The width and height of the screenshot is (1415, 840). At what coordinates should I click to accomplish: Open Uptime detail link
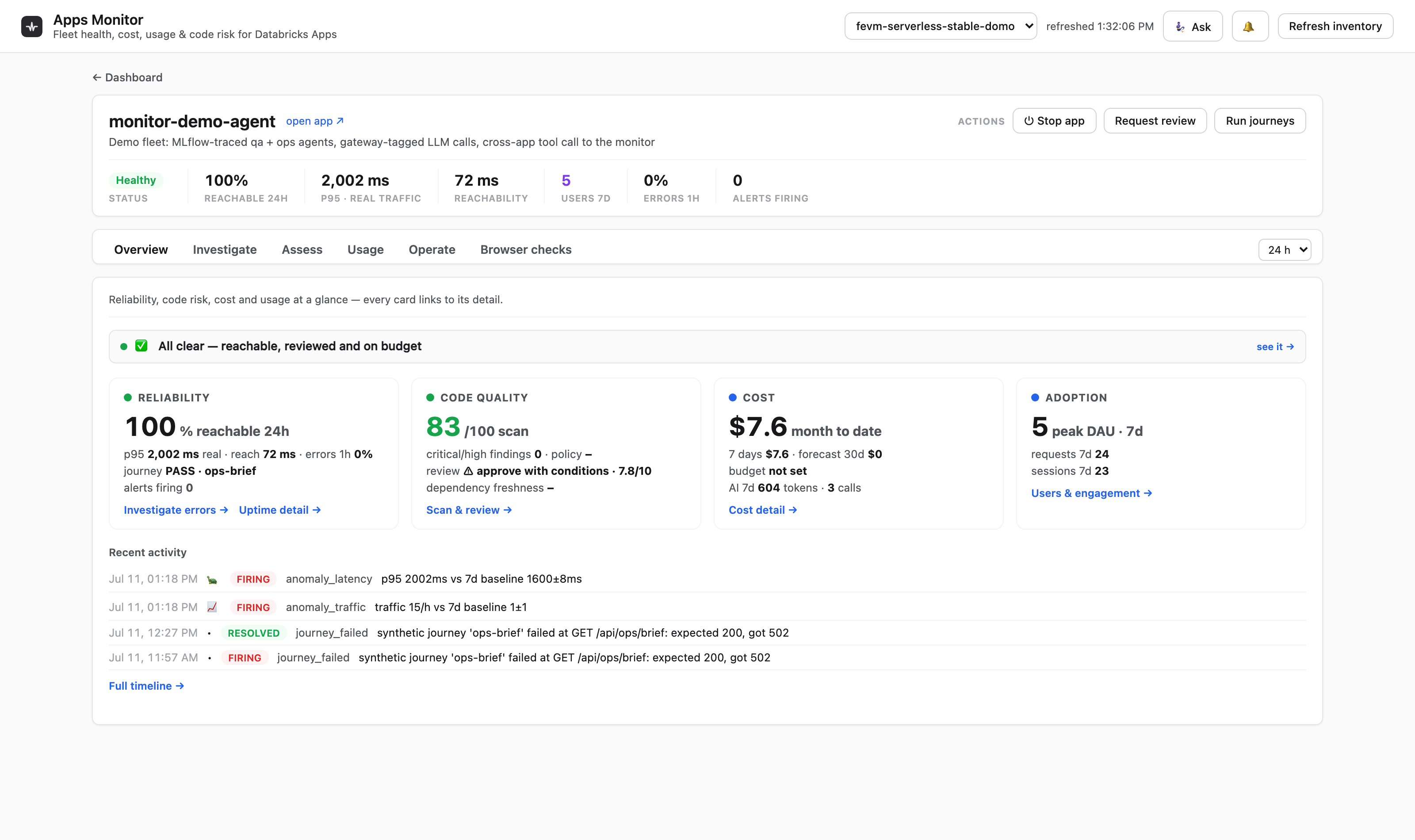[x=279, y=510]
